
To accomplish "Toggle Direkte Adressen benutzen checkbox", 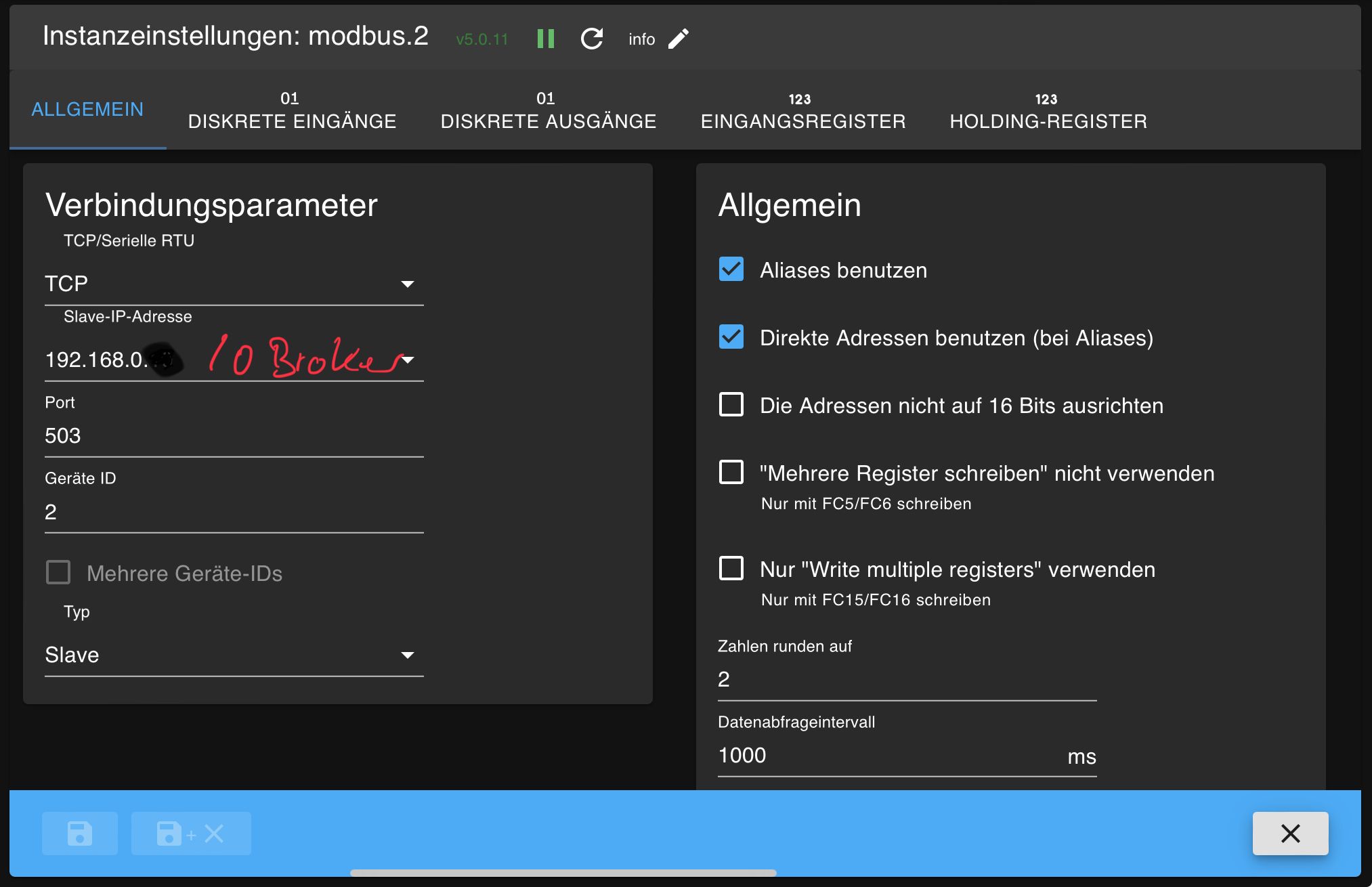I will tap(731, 337).
